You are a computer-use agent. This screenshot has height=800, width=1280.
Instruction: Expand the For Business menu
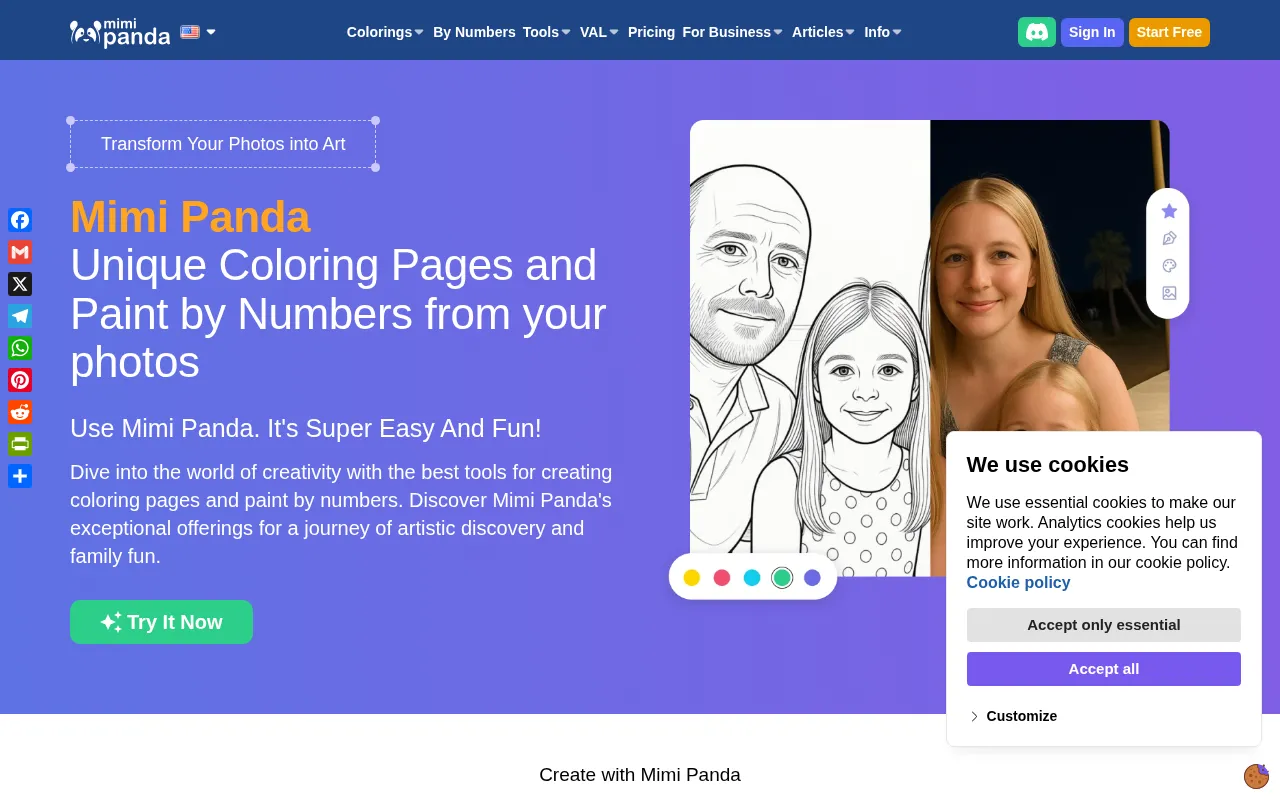[x=732, y=32]
